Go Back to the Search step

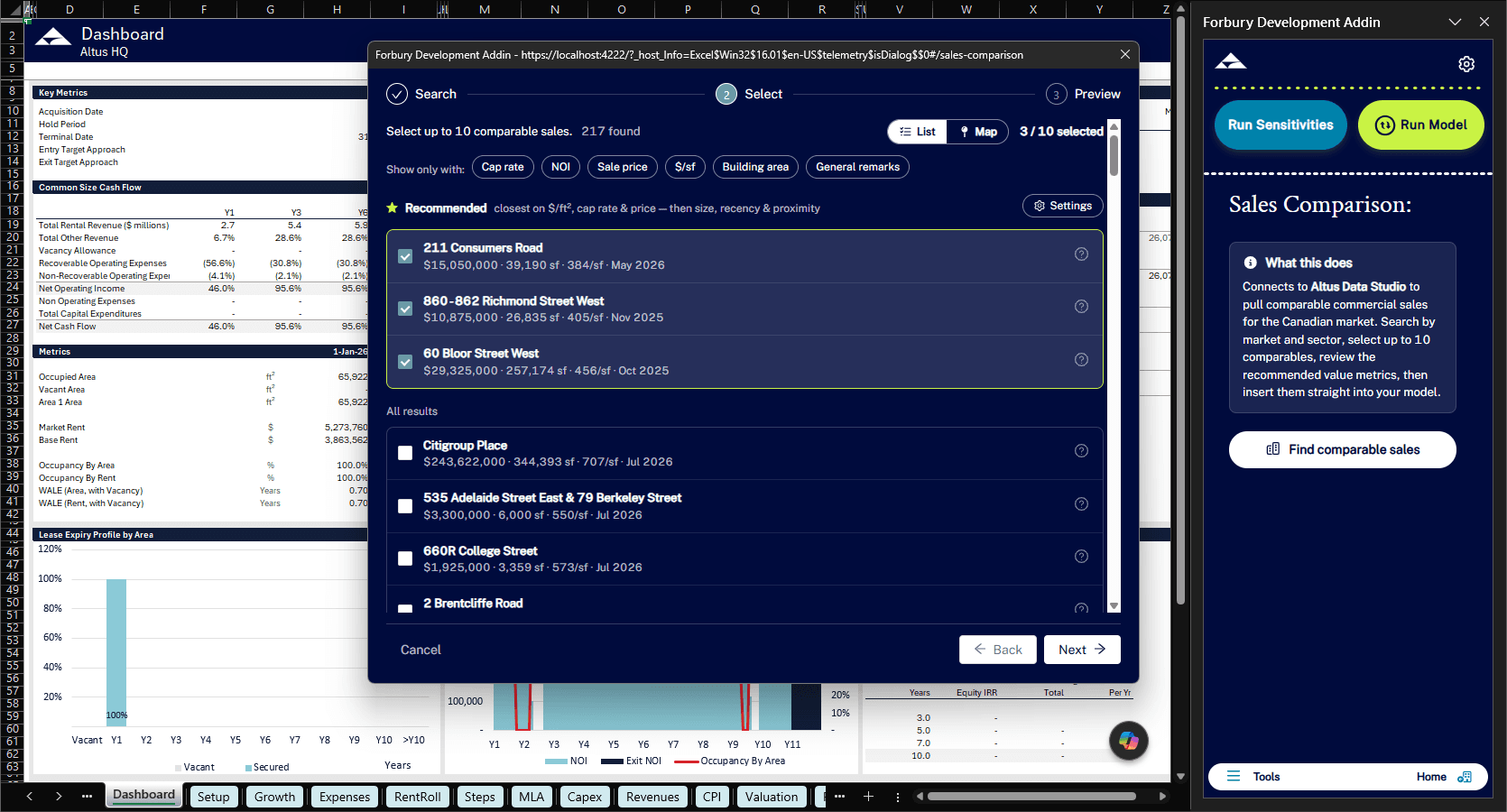(998, 650)
